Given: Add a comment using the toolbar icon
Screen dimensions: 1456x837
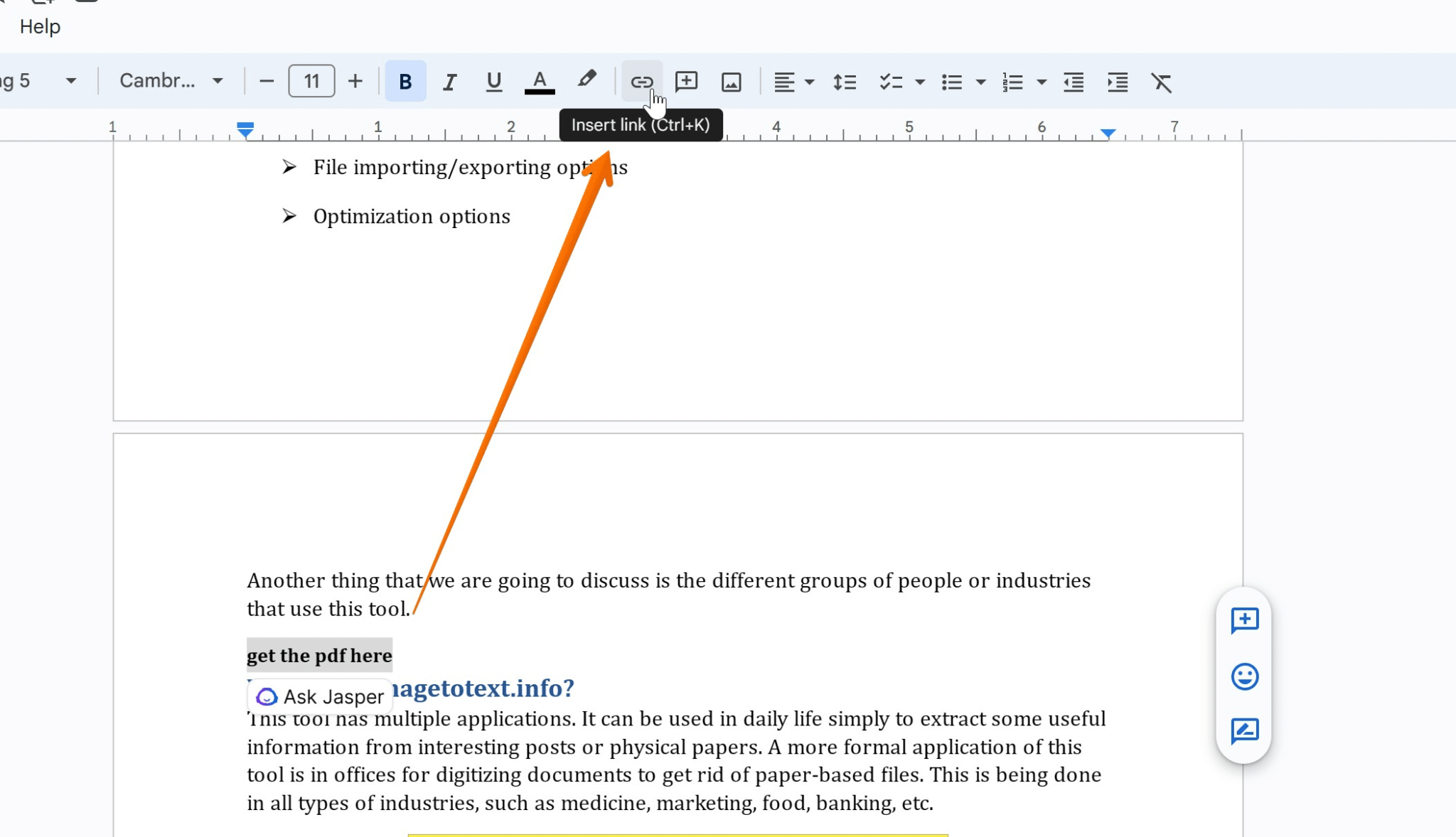Looking at the screenshot, I should point(686,81).
